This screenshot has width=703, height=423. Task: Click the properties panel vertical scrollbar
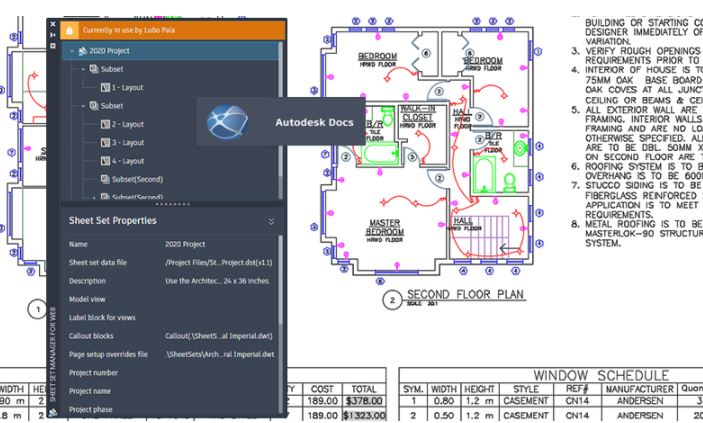tap(281, 323)
